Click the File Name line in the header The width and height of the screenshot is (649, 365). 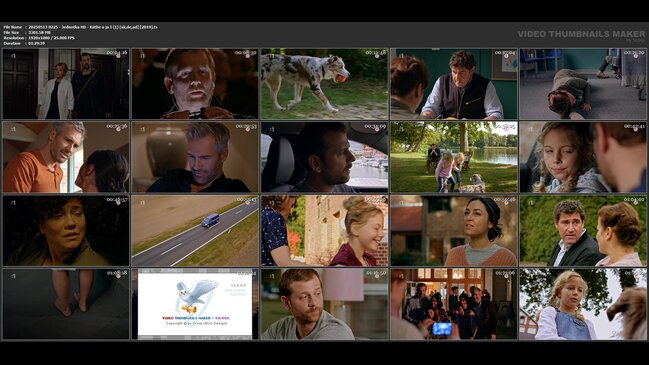pos(80,27)
